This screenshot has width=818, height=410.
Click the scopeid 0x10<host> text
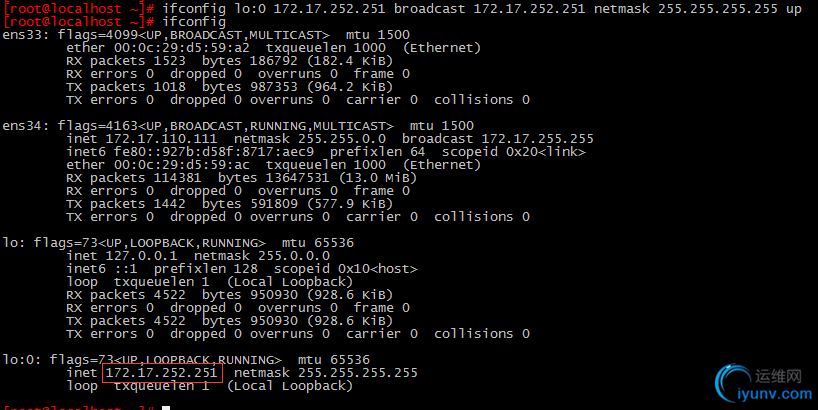pos(346,269)
